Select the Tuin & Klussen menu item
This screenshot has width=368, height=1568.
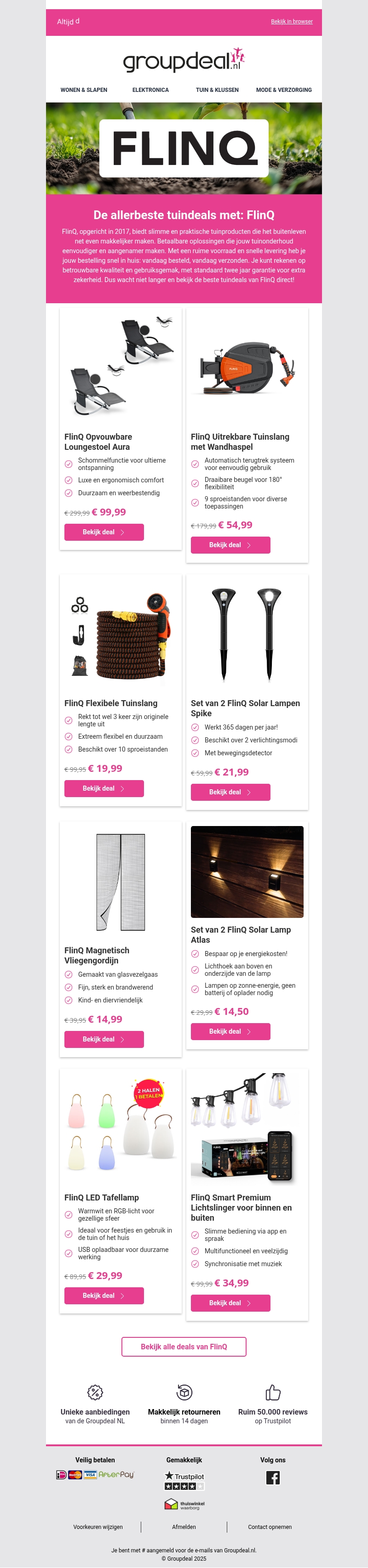tap(217, 90)
